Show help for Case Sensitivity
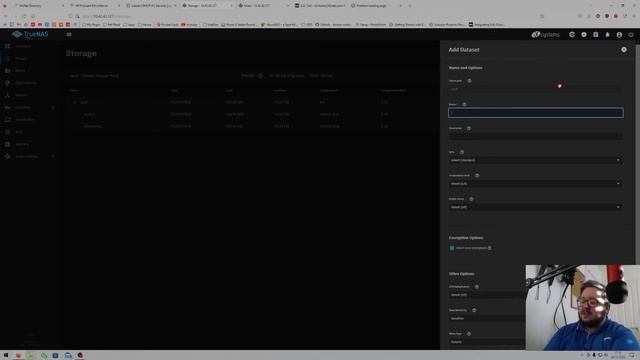This screenshot has height=360, width=640. point(474,310)
